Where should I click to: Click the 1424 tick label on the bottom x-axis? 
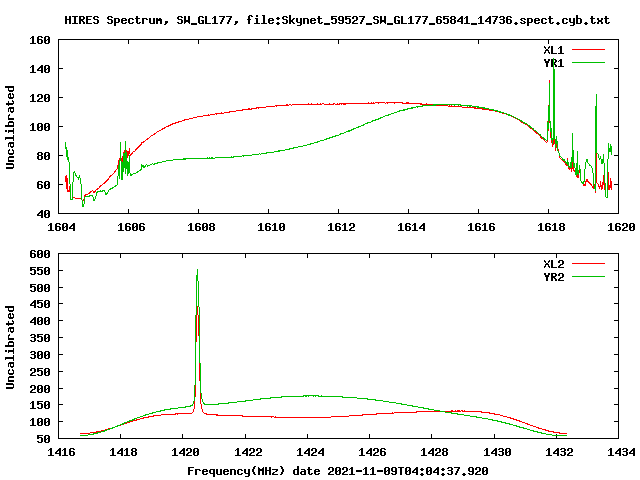[310, 452]
